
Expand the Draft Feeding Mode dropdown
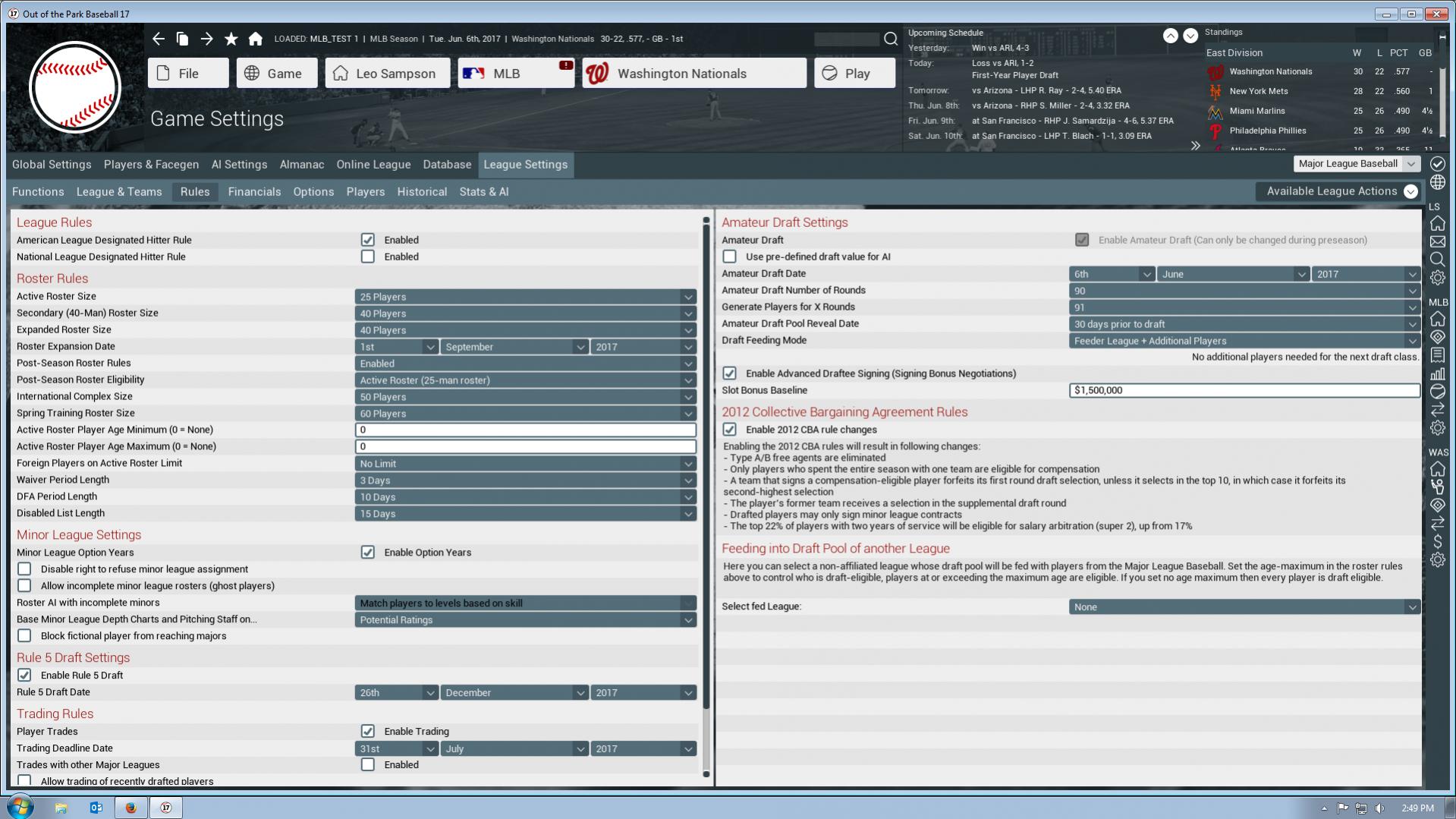coord(1244,341)
